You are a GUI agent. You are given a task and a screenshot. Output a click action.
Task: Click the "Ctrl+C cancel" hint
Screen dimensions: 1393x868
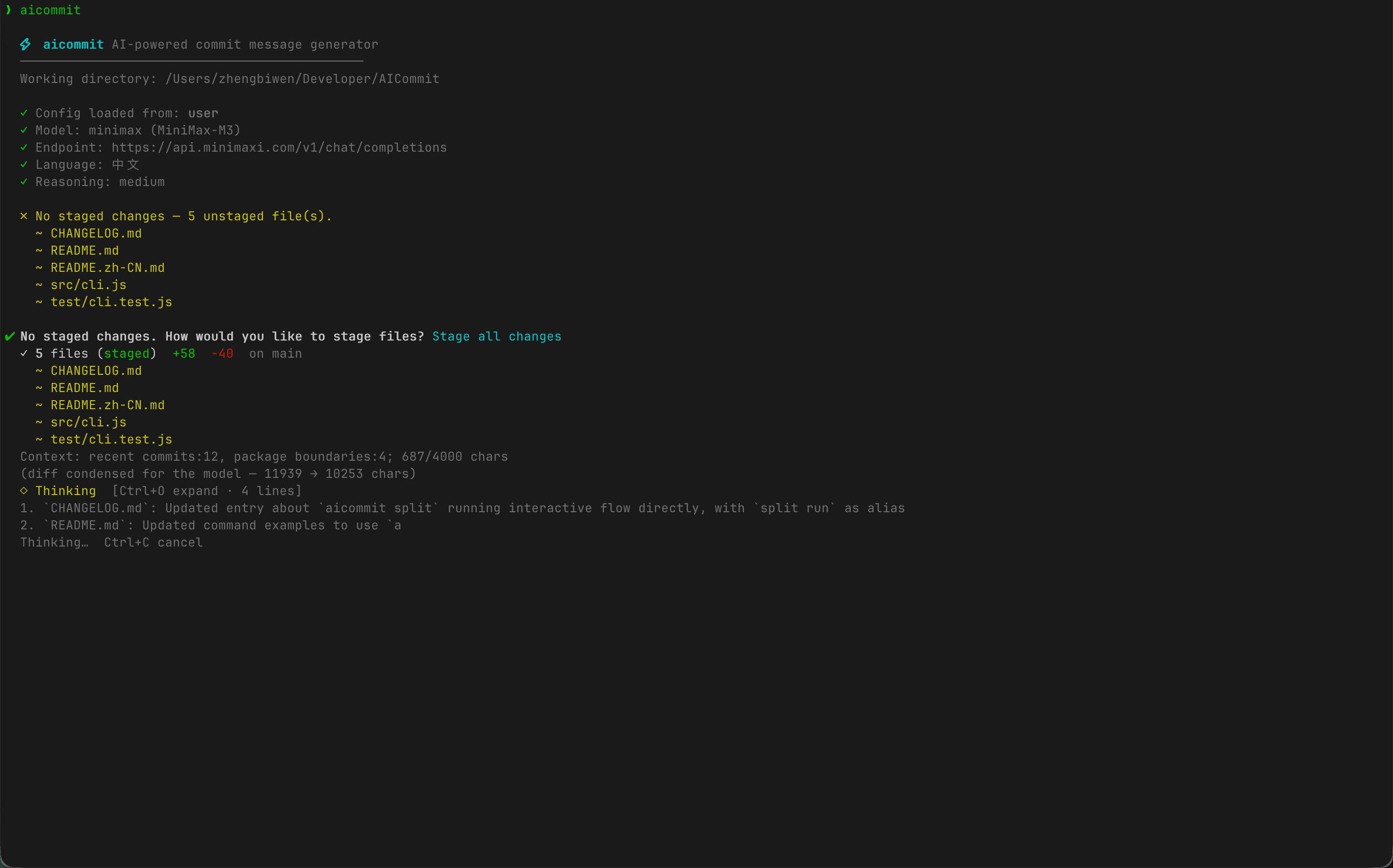(153, 543)
